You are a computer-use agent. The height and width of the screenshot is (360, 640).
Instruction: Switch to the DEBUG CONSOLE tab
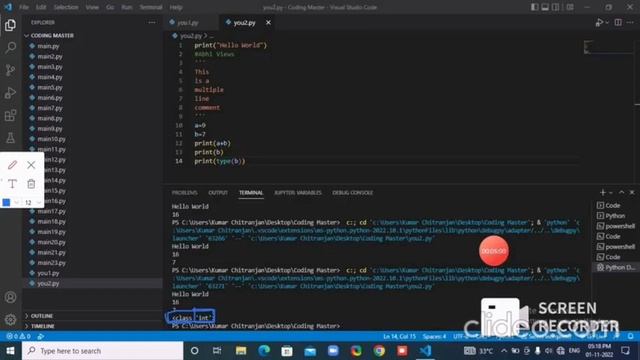pos(352,193)
